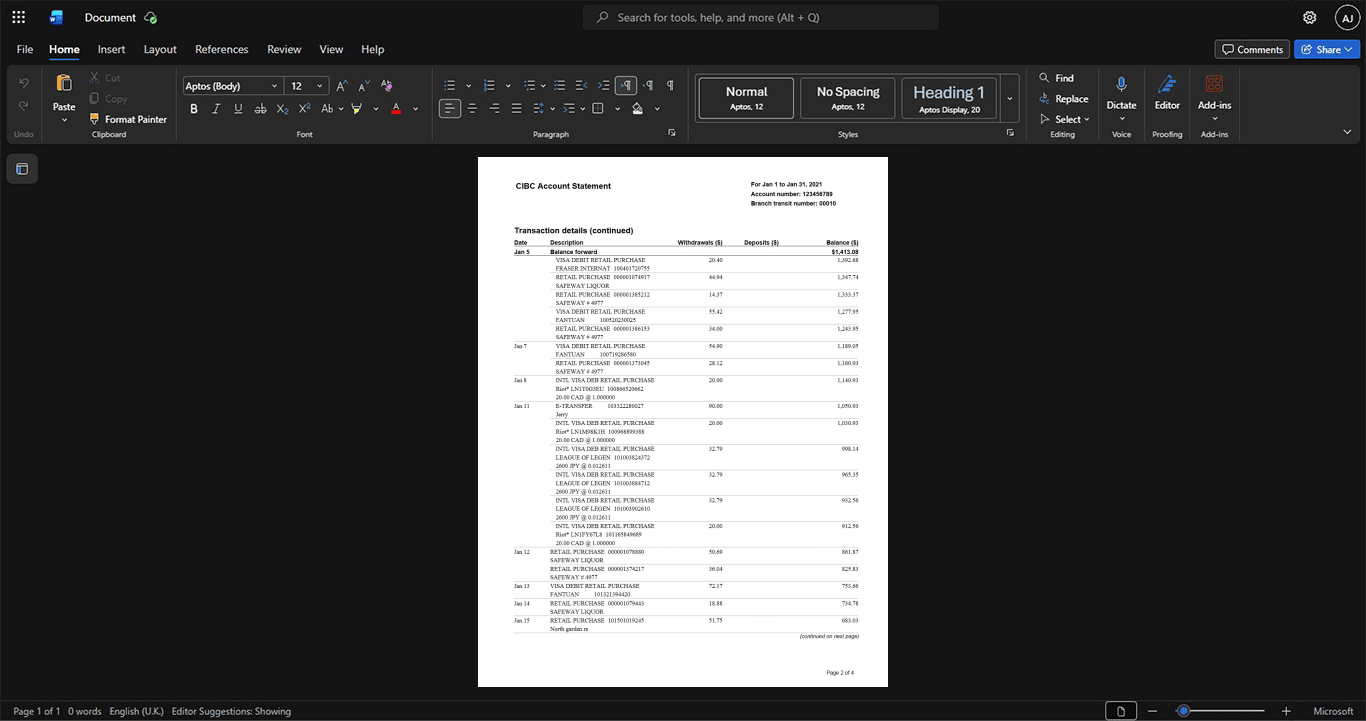The image size is (1366, 721).
Task: Click red font color swatch button
Action: coord(396,109)
